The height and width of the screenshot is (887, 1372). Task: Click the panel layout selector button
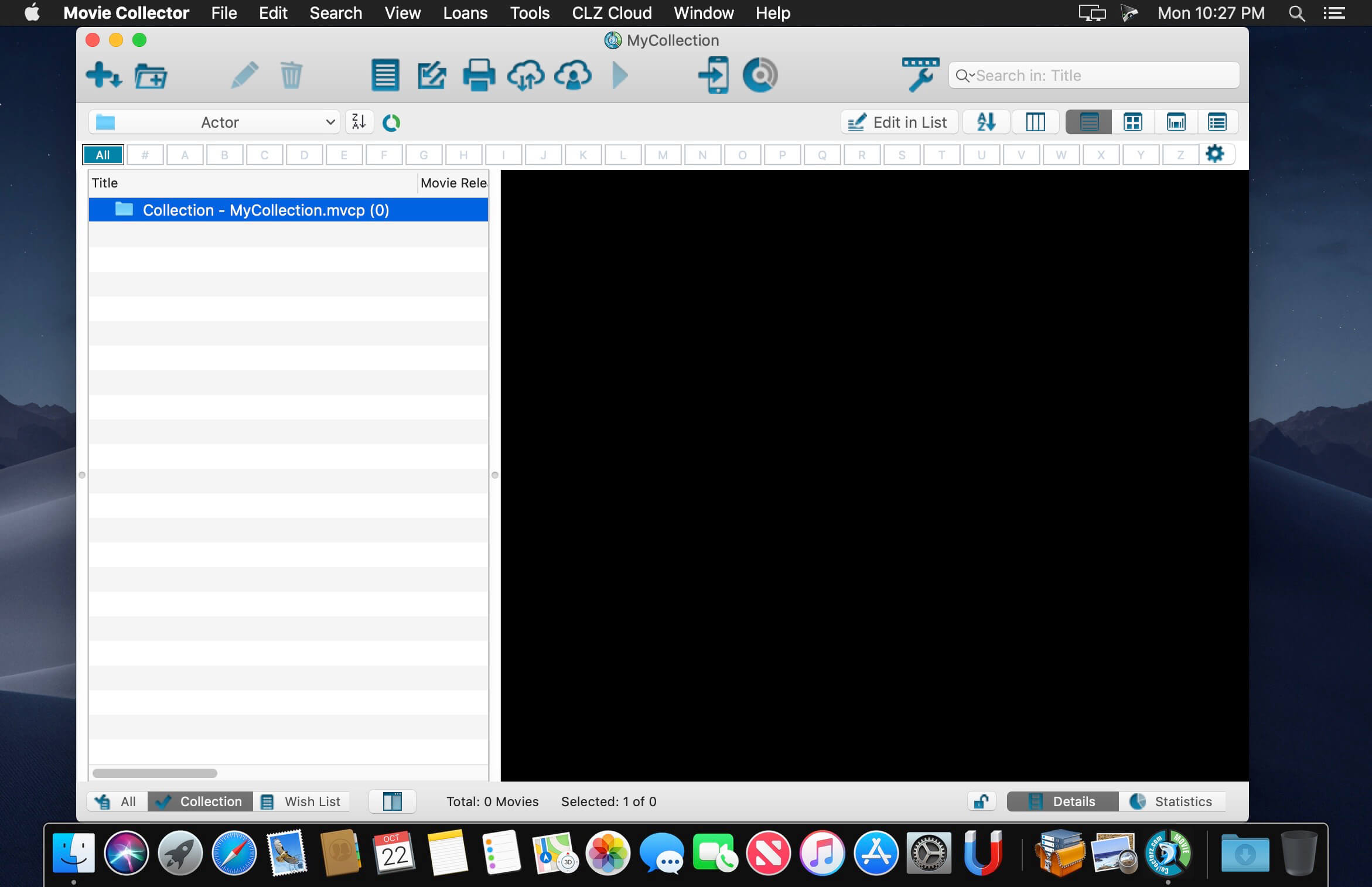[392, 801]
